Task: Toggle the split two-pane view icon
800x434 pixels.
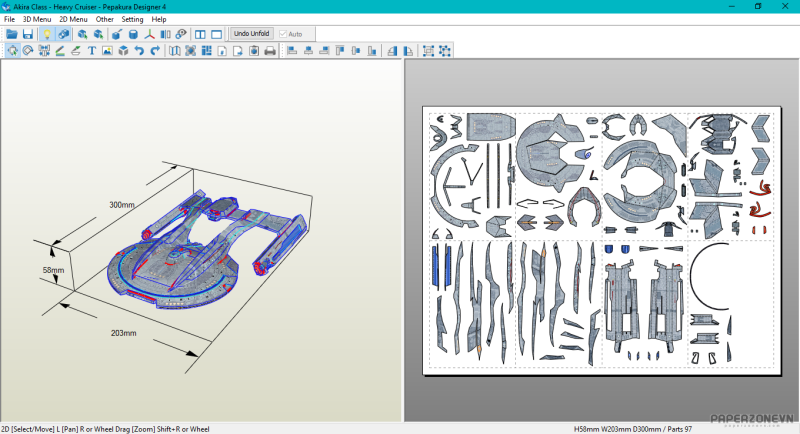Action: 200,34
